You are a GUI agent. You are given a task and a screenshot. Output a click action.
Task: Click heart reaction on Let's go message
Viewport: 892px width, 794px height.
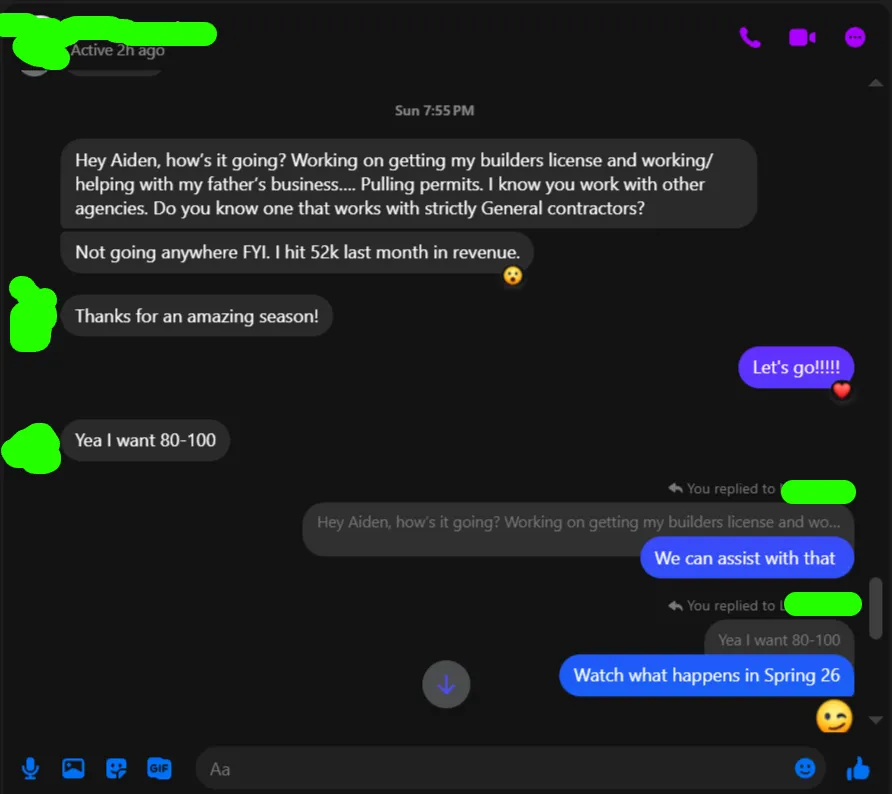coord(841,390)
